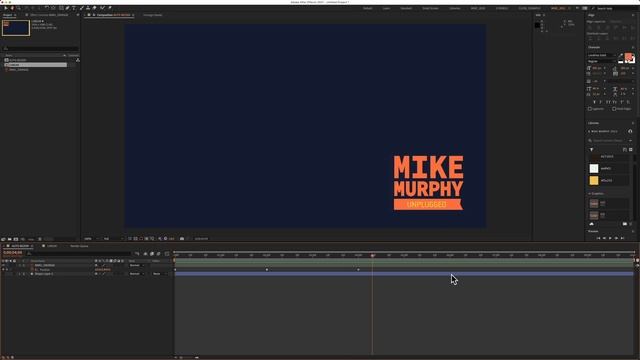Screen dimensions: 640x360
Task: Open the font style Regular dropdown
Action: 602,61
